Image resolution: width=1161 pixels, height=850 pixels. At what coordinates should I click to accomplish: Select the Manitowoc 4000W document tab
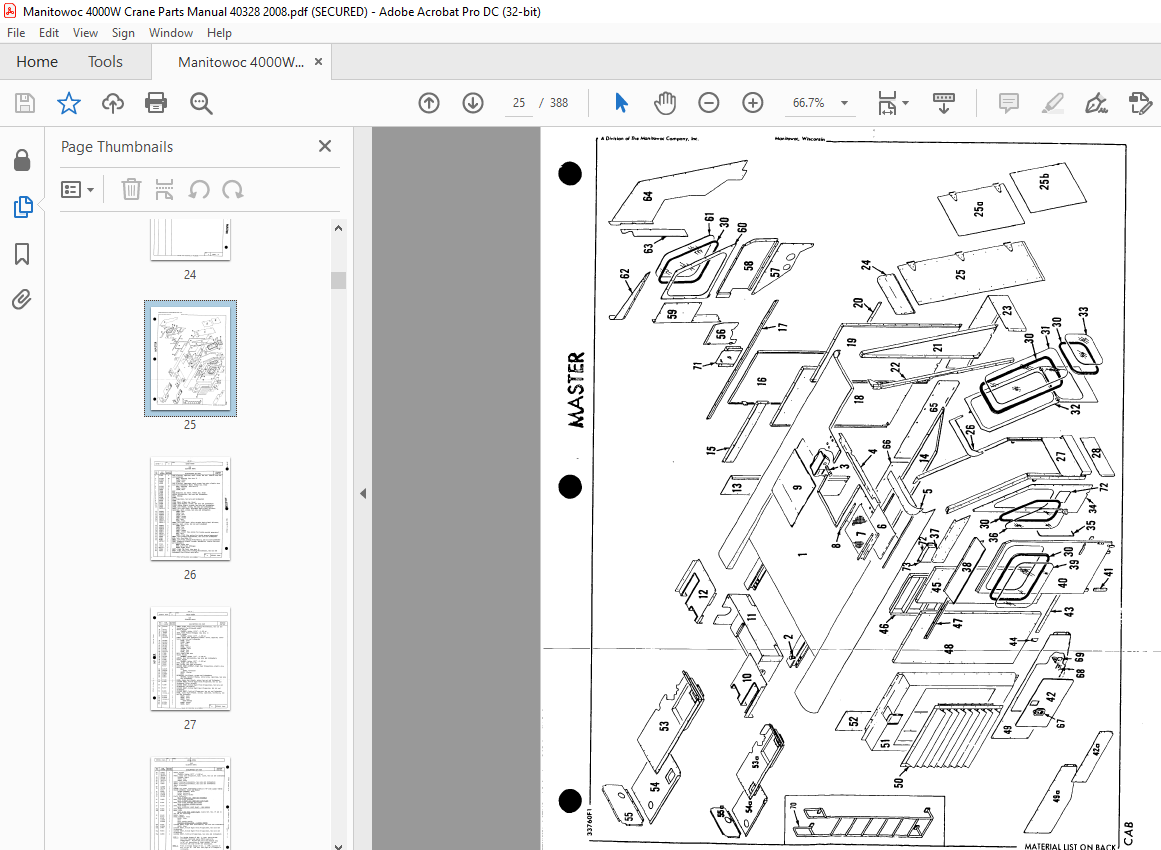click(241, 62)
